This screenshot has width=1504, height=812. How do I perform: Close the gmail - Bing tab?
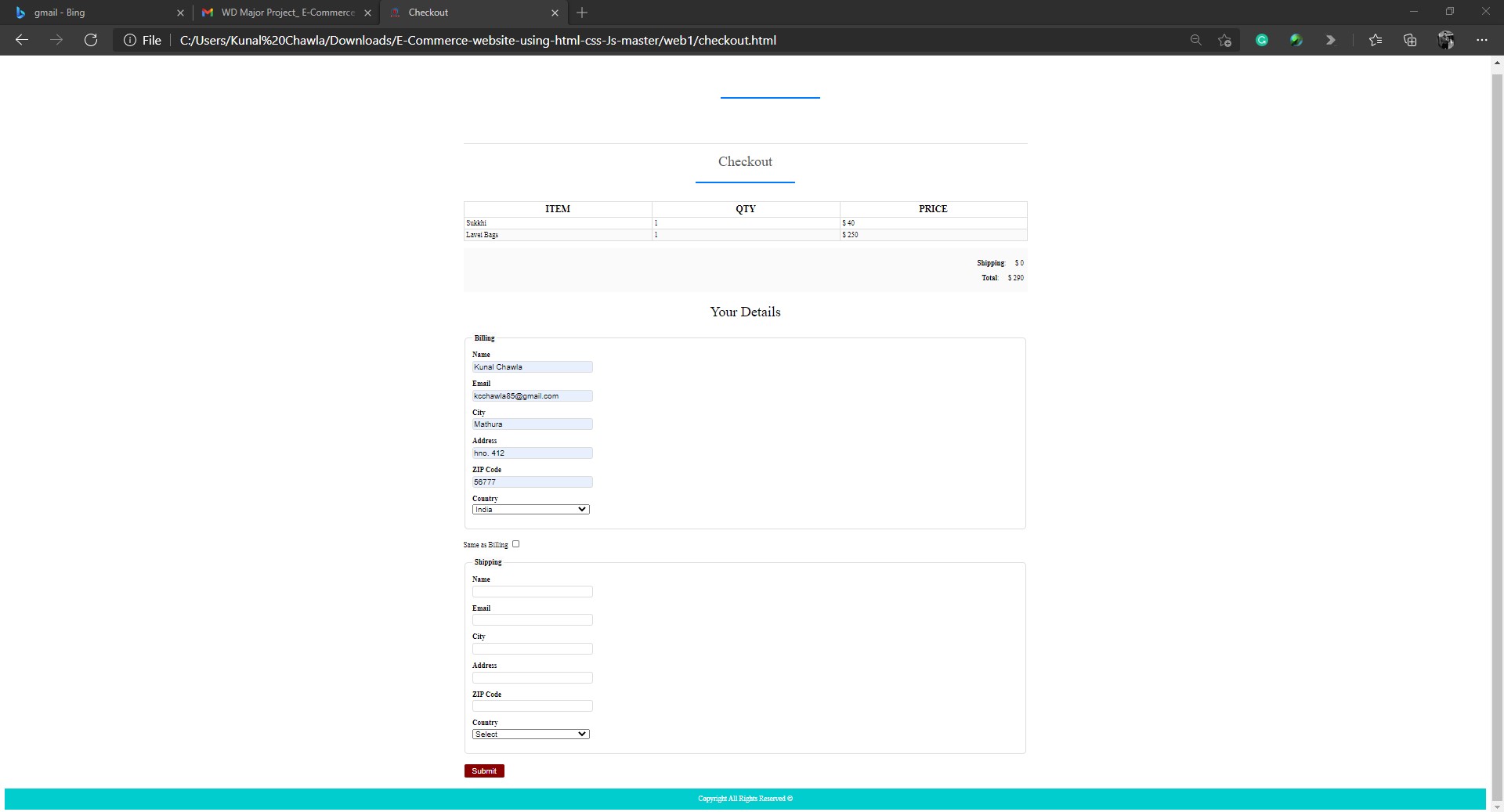pyautogui.click(x=180, y=13)
